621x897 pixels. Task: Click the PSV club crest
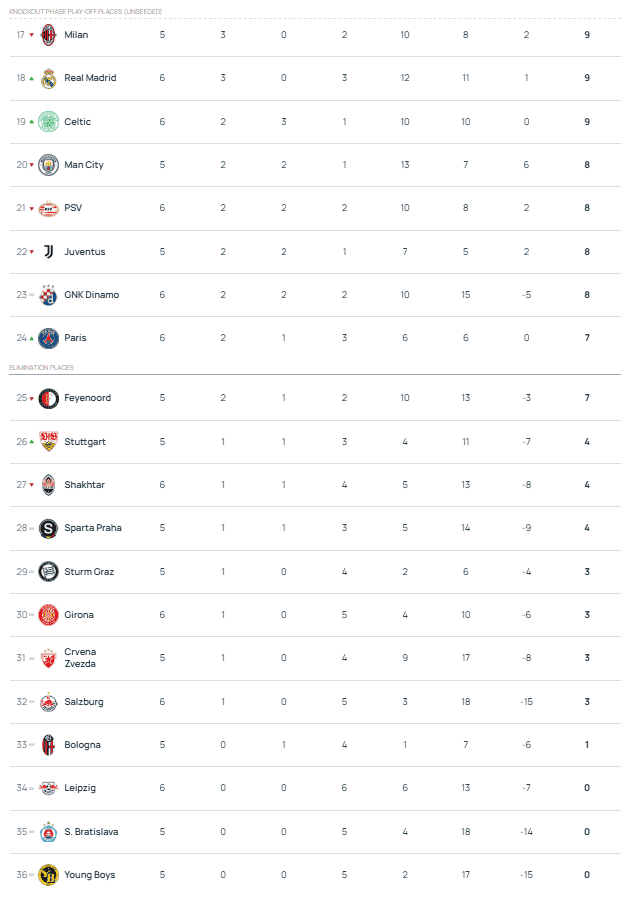[48, 208]
